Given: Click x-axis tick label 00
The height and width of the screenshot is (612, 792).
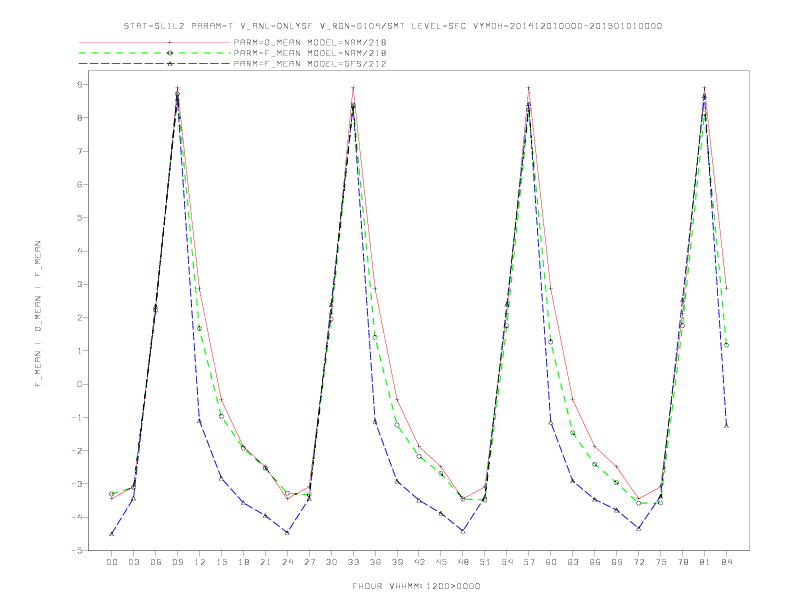Looking at the screenshot, I should [x=112, y=562].
